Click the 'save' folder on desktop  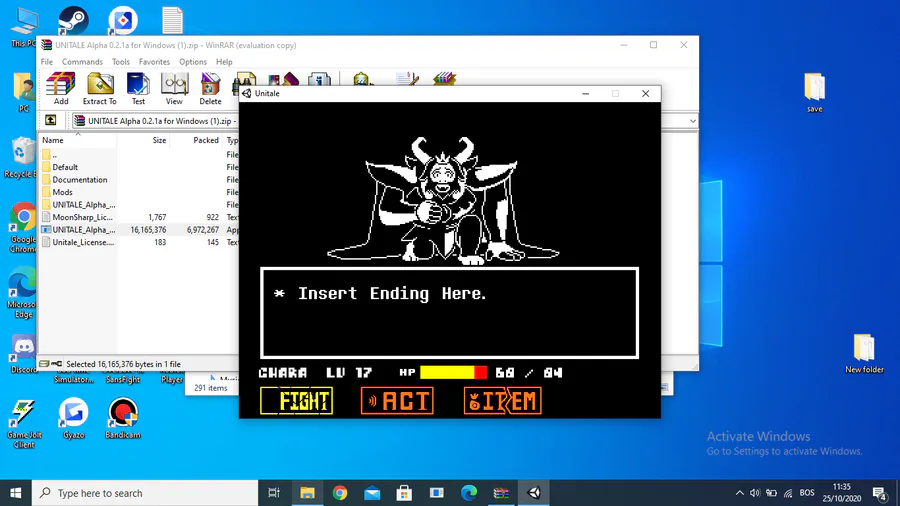[814, 93]
